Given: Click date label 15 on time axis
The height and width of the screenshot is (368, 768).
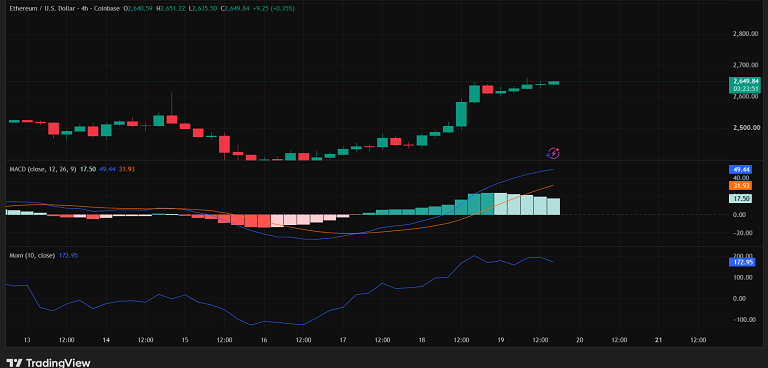Looking at the screenshot, I should (x=185, y=340).
